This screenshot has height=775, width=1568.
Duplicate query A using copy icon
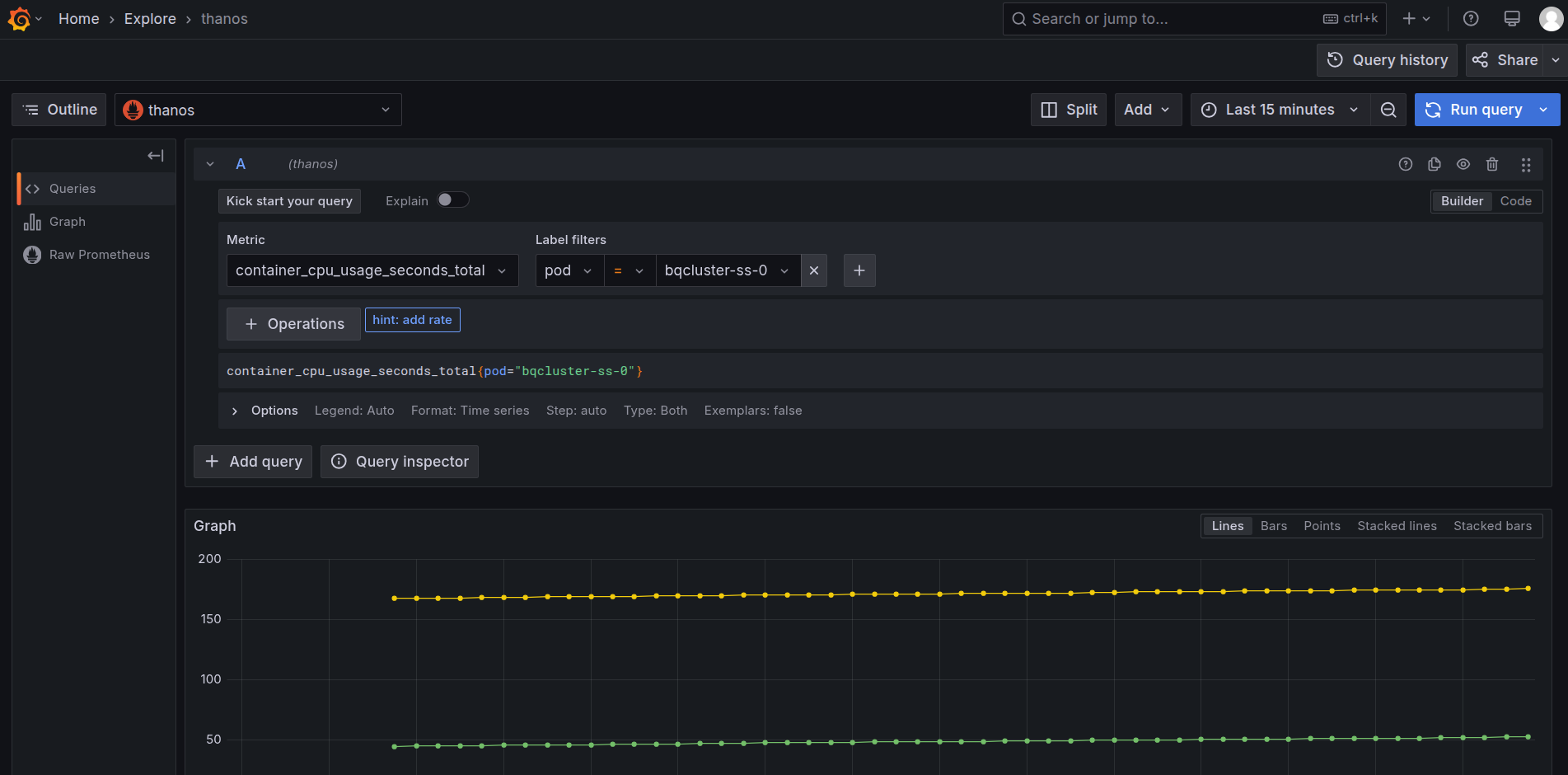1435,164
